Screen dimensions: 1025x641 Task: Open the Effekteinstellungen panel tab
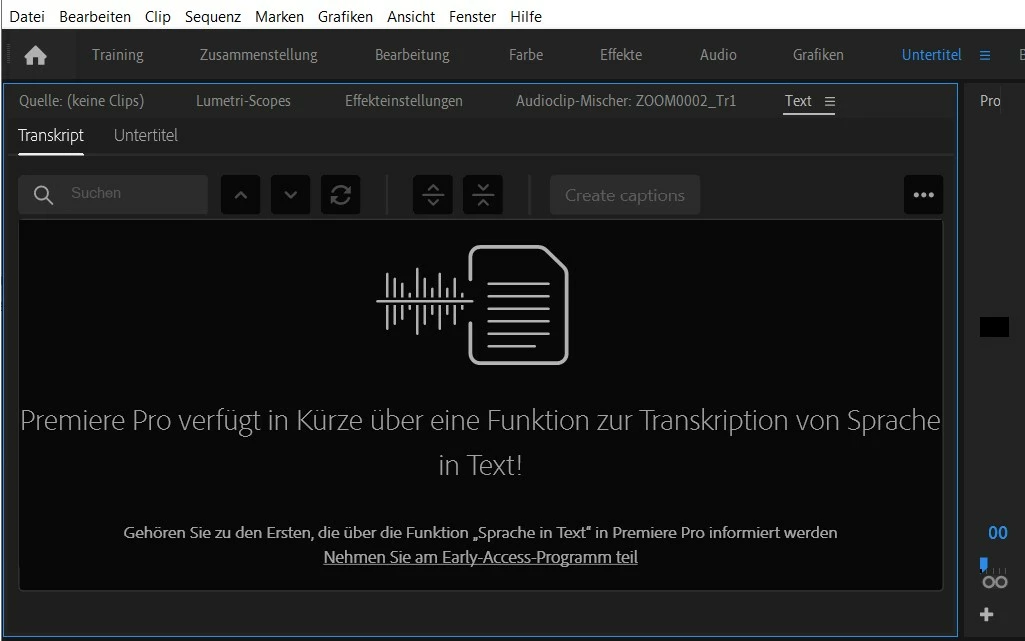tap(403, 101)
